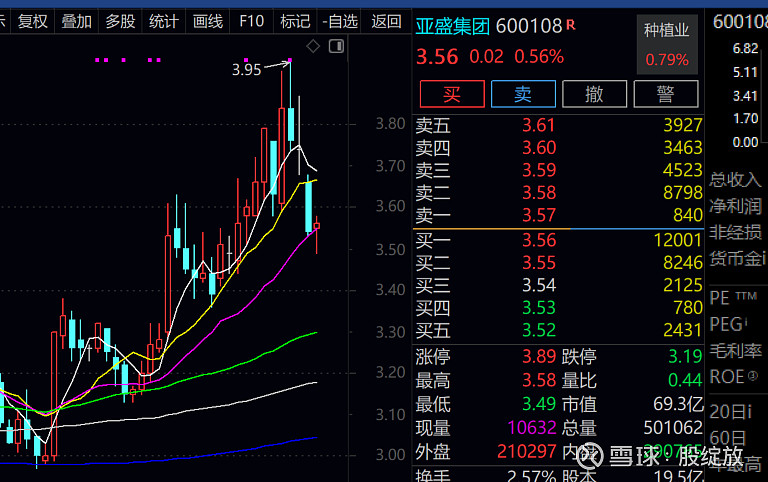Click 跌停 limit-down price 3.19
The height and width of the screenshot is (482, 768).
[x=685, y=357]
